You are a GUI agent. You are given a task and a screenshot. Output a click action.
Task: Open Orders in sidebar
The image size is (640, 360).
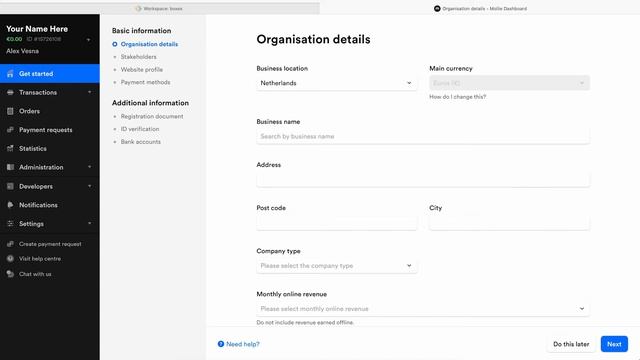click(50, 111)
